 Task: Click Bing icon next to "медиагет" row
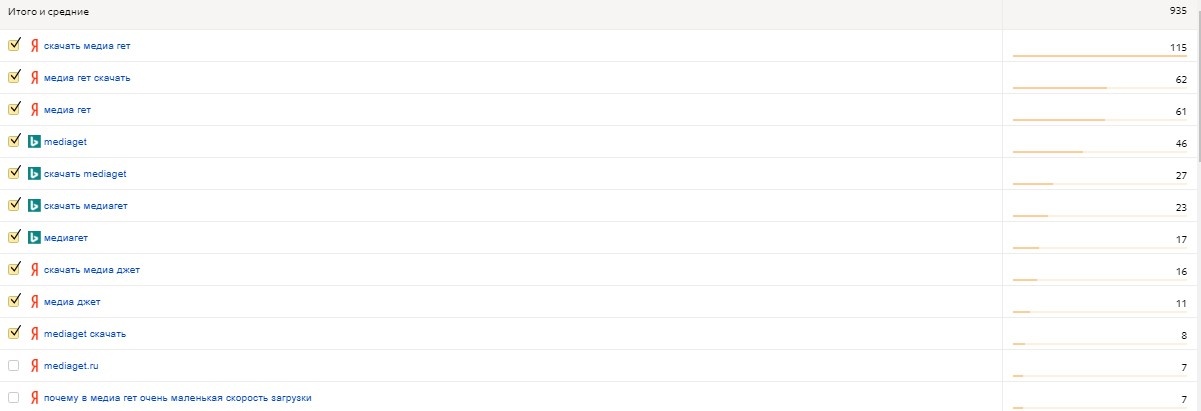34,238
